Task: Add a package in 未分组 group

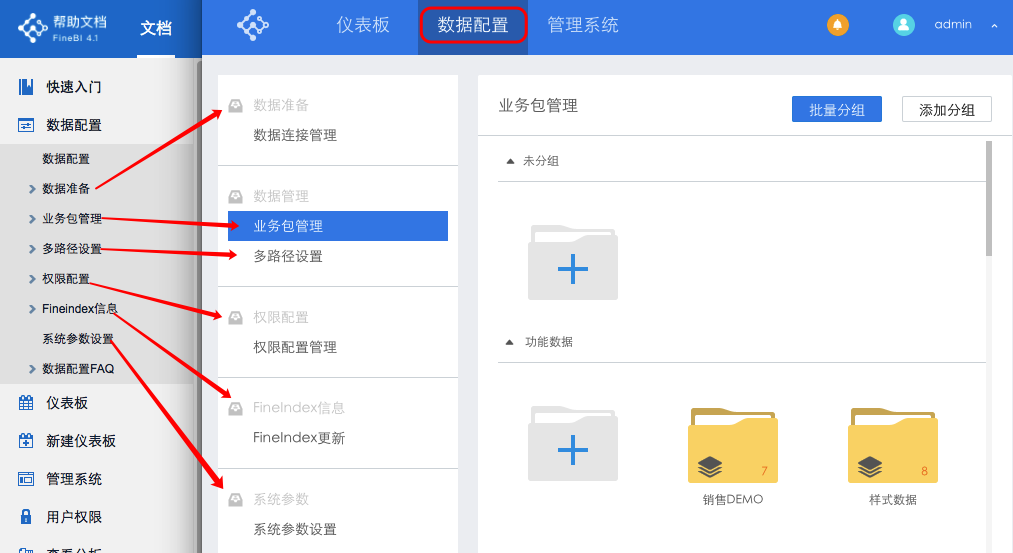Action: pos(572,262)
